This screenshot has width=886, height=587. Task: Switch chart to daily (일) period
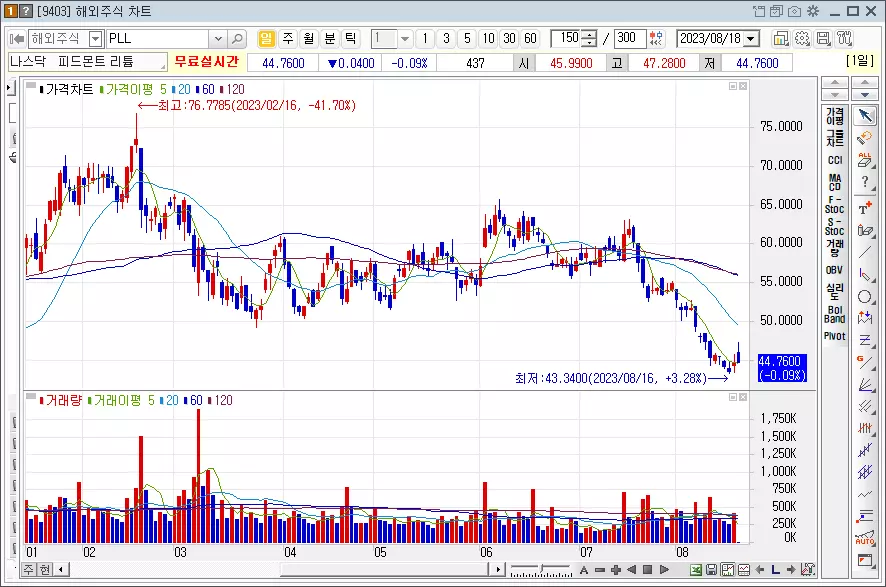coord(266,38)
